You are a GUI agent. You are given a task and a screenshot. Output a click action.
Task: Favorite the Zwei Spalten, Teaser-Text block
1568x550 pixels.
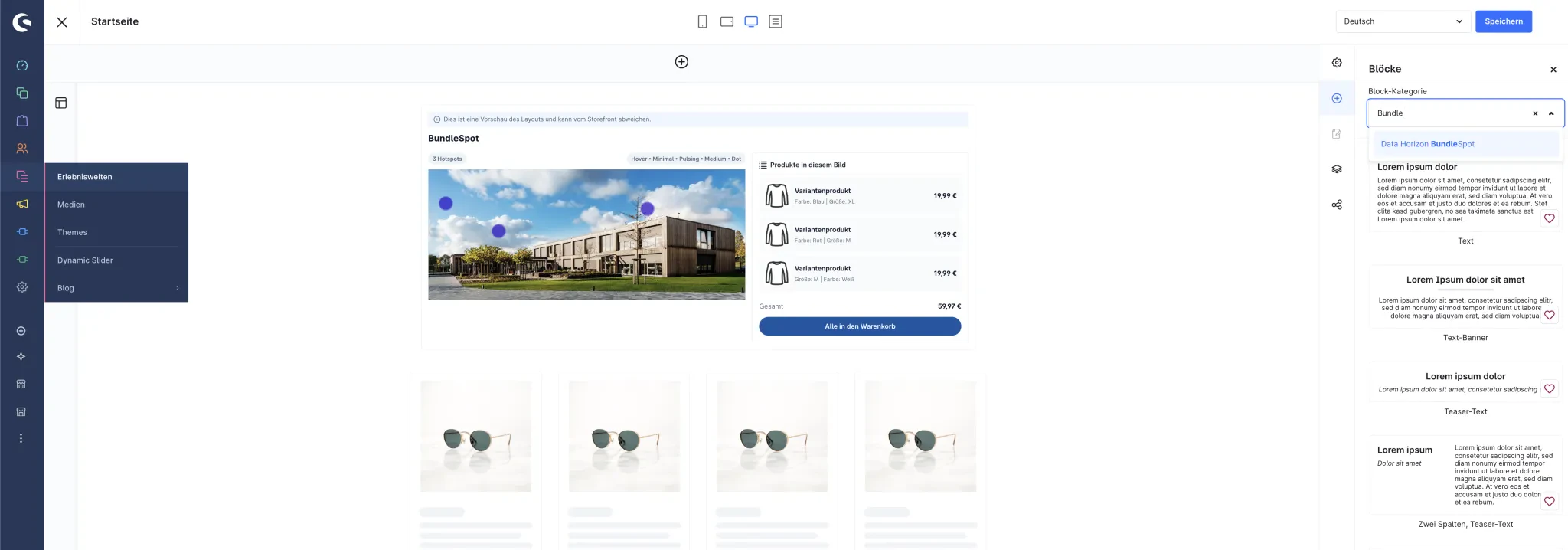[1549, 502]
